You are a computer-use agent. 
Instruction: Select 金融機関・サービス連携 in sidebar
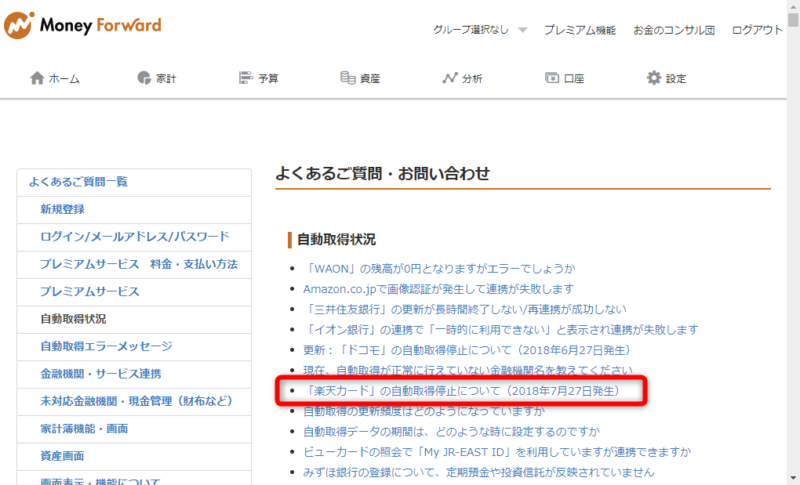pyautogui.click(x=100, y=374)
